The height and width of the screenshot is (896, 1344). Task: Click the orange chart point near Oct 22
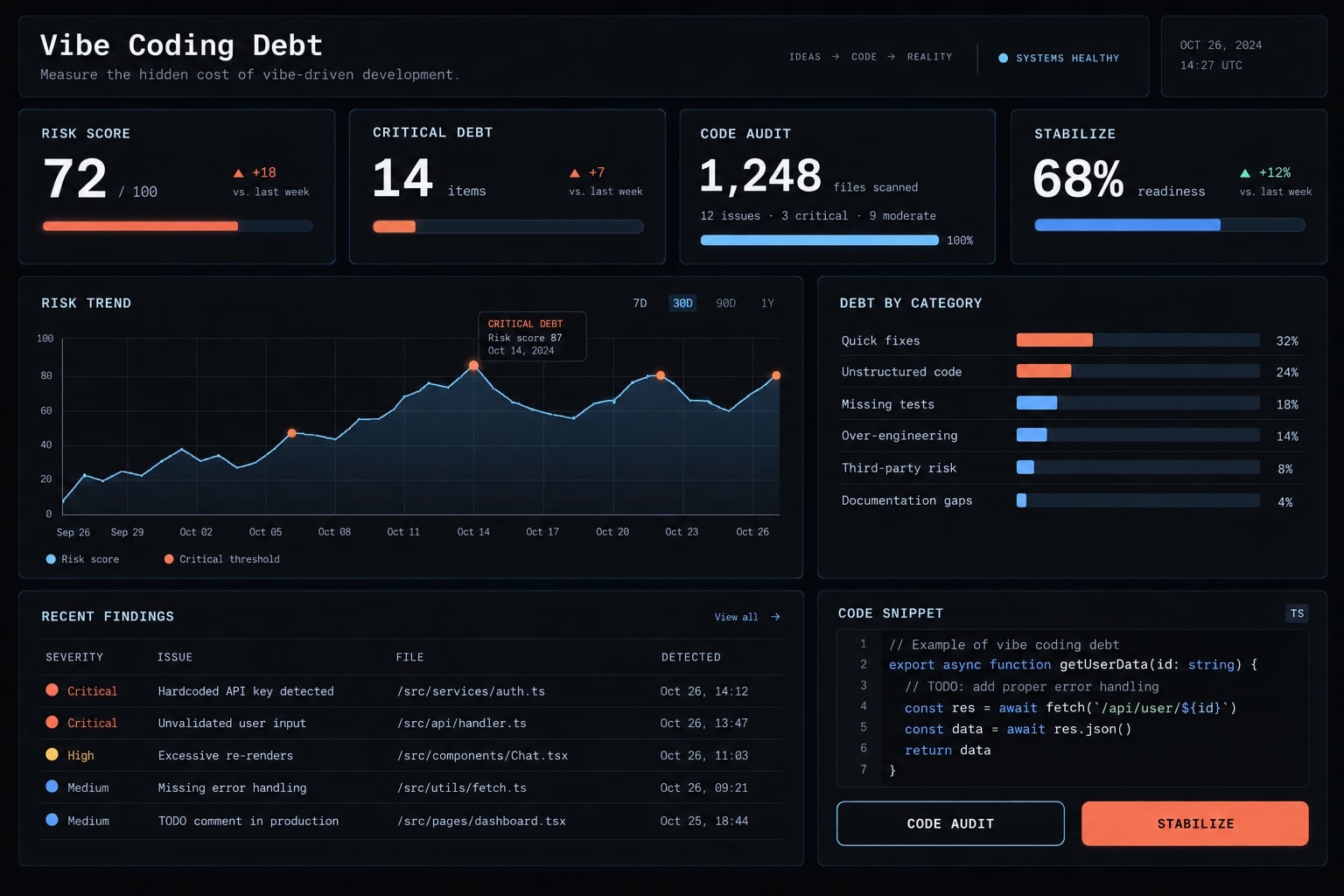pyautogui.click(x=661, y=375)
